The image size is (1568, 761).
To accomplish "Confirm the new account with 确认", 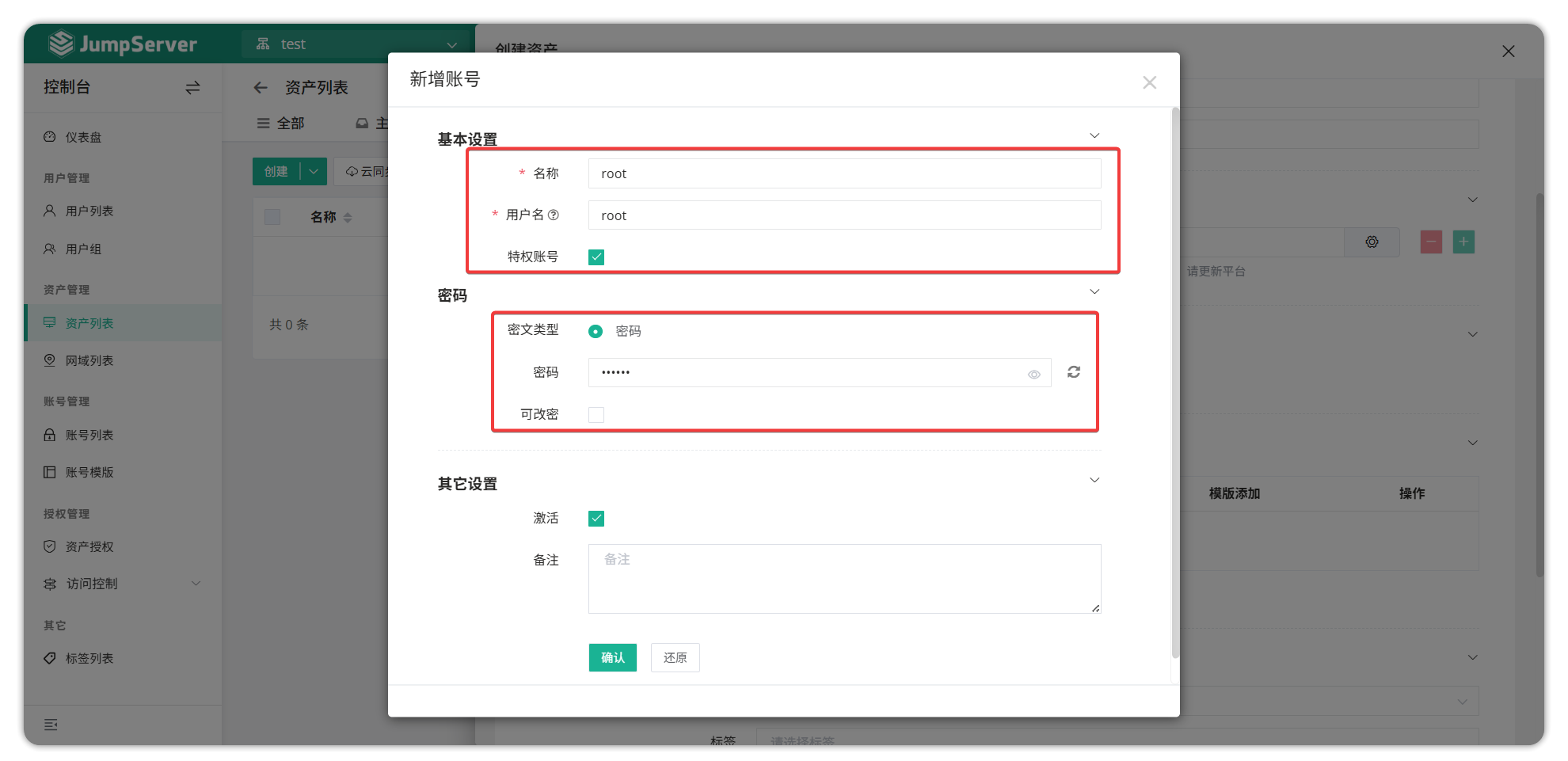I will 612,657.
